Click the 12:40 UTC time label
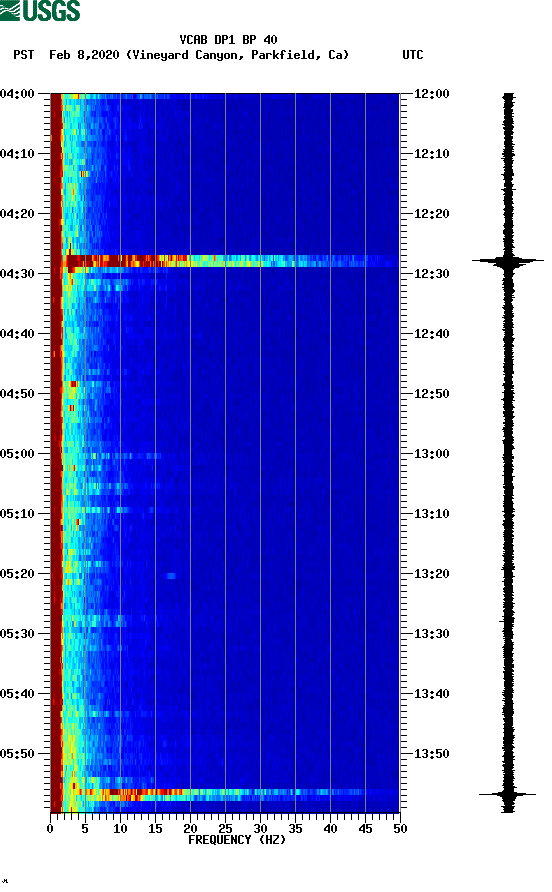This screenshot has width=552, height=892. 431,333
